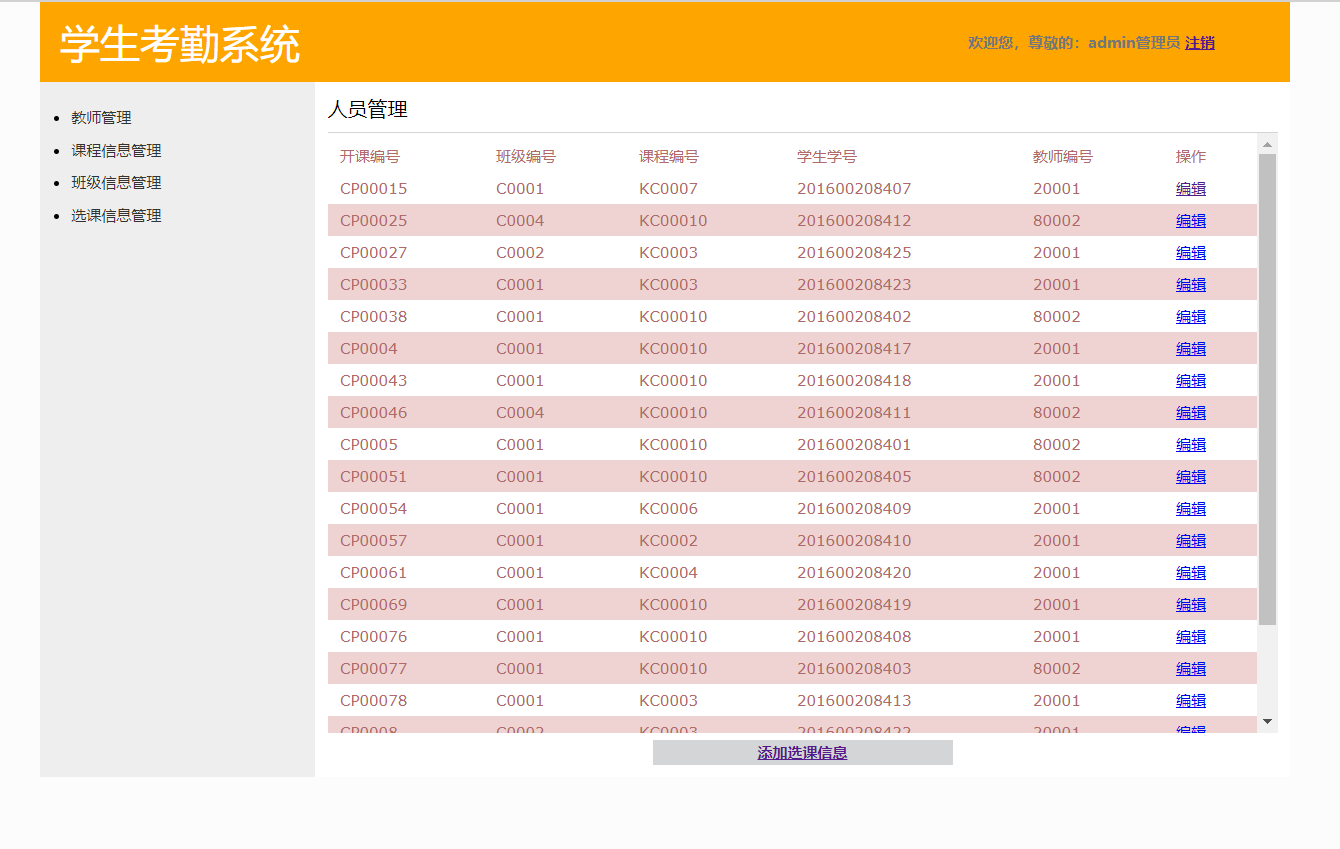The height and width of the screenshot is (849, 1340).
Task: Select cell CP0005
Action: [369, 445]
